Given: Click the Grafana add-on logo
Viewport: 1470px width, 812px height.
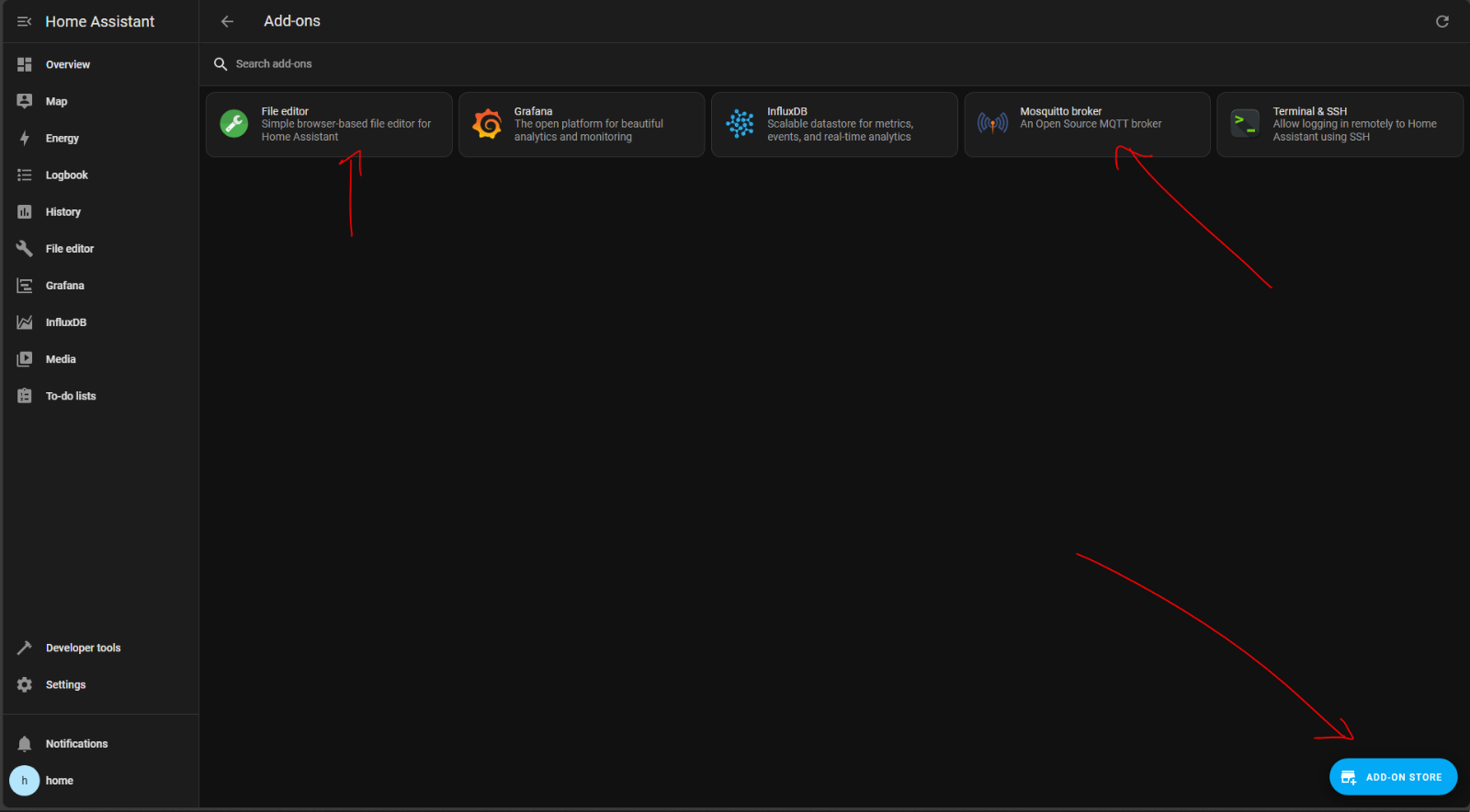Looking at the screenshot, I should coord(487,123).
